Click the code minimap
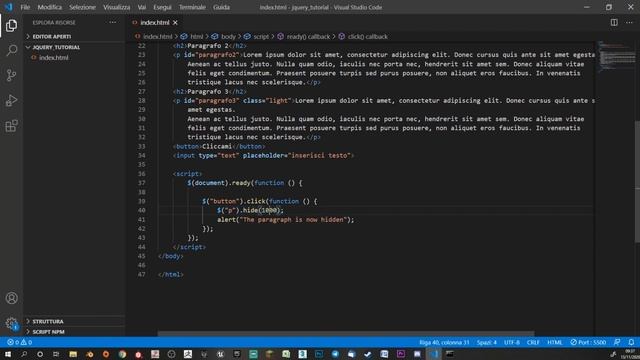Screen dimensions: 640x360 pos(616,57)
